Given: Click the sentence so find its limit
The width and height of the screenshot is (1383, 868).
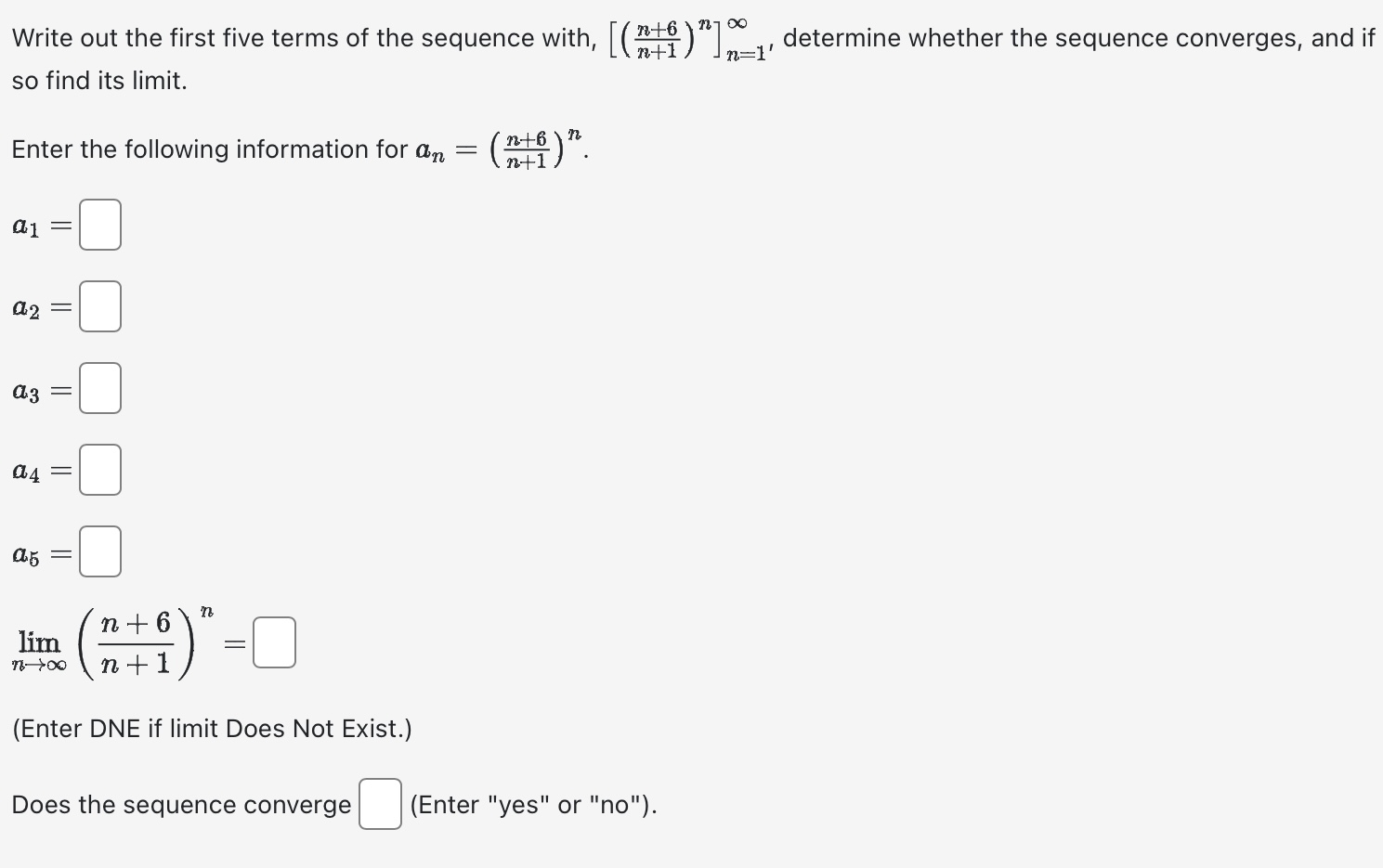Looking at the screenshot, I should 98,81.
